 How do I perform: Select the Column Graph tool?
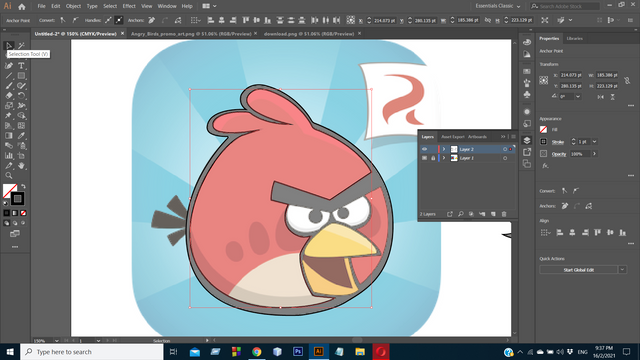pos(9,156)
